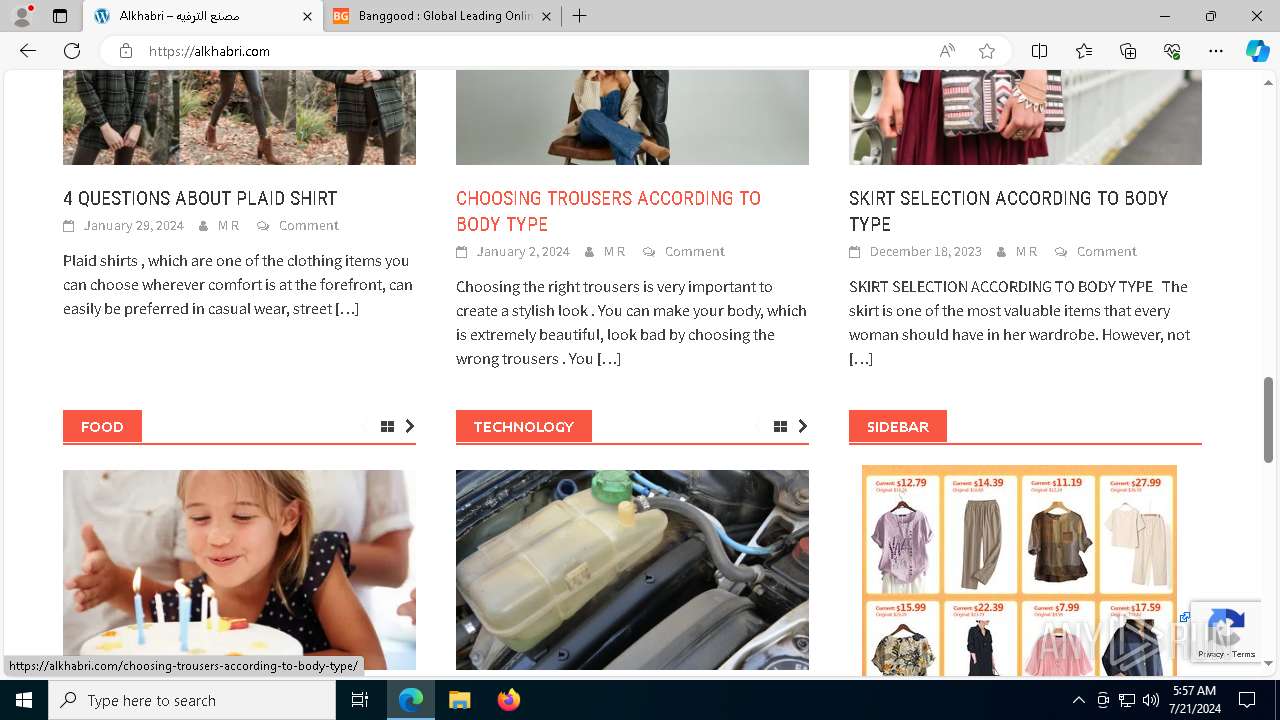This screenshot has height=720, width=1280.
Task: View site information lock icon
Action: coord(126,51)
